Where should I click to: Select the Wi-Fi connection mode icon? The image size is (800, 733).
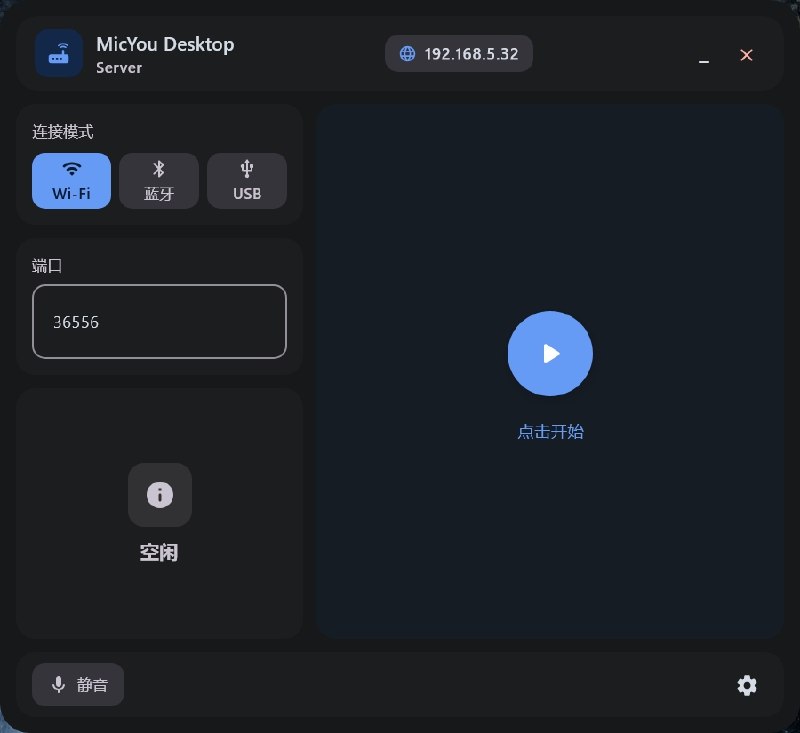tap(71, 170)
